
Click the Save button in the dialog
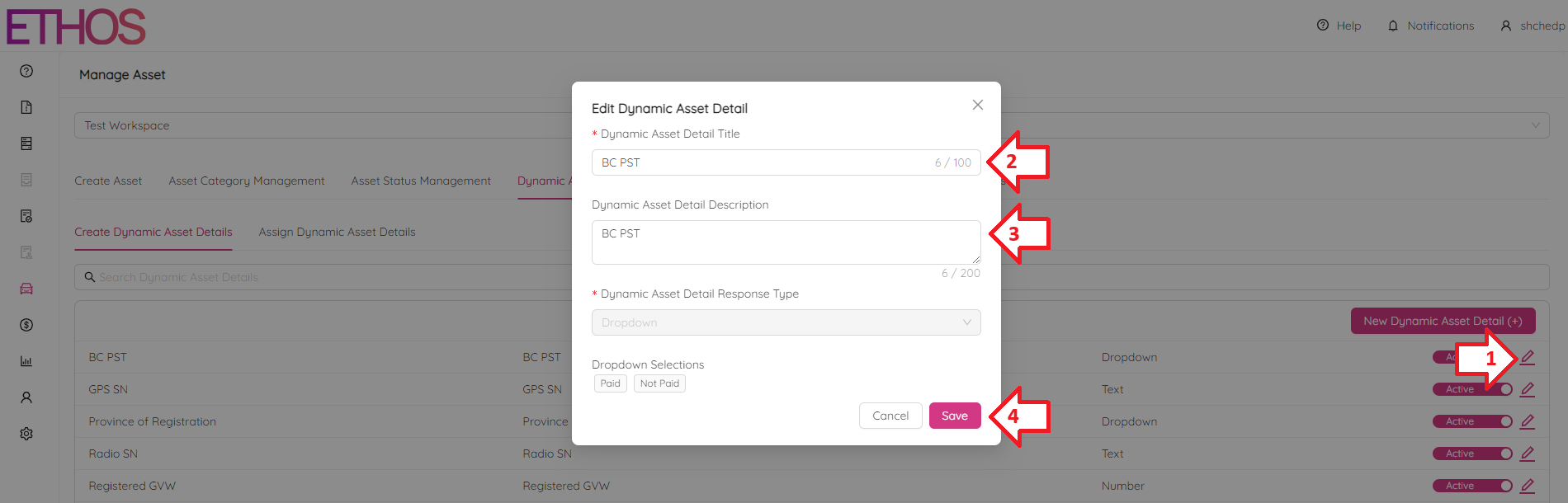(x=954, y=416)
